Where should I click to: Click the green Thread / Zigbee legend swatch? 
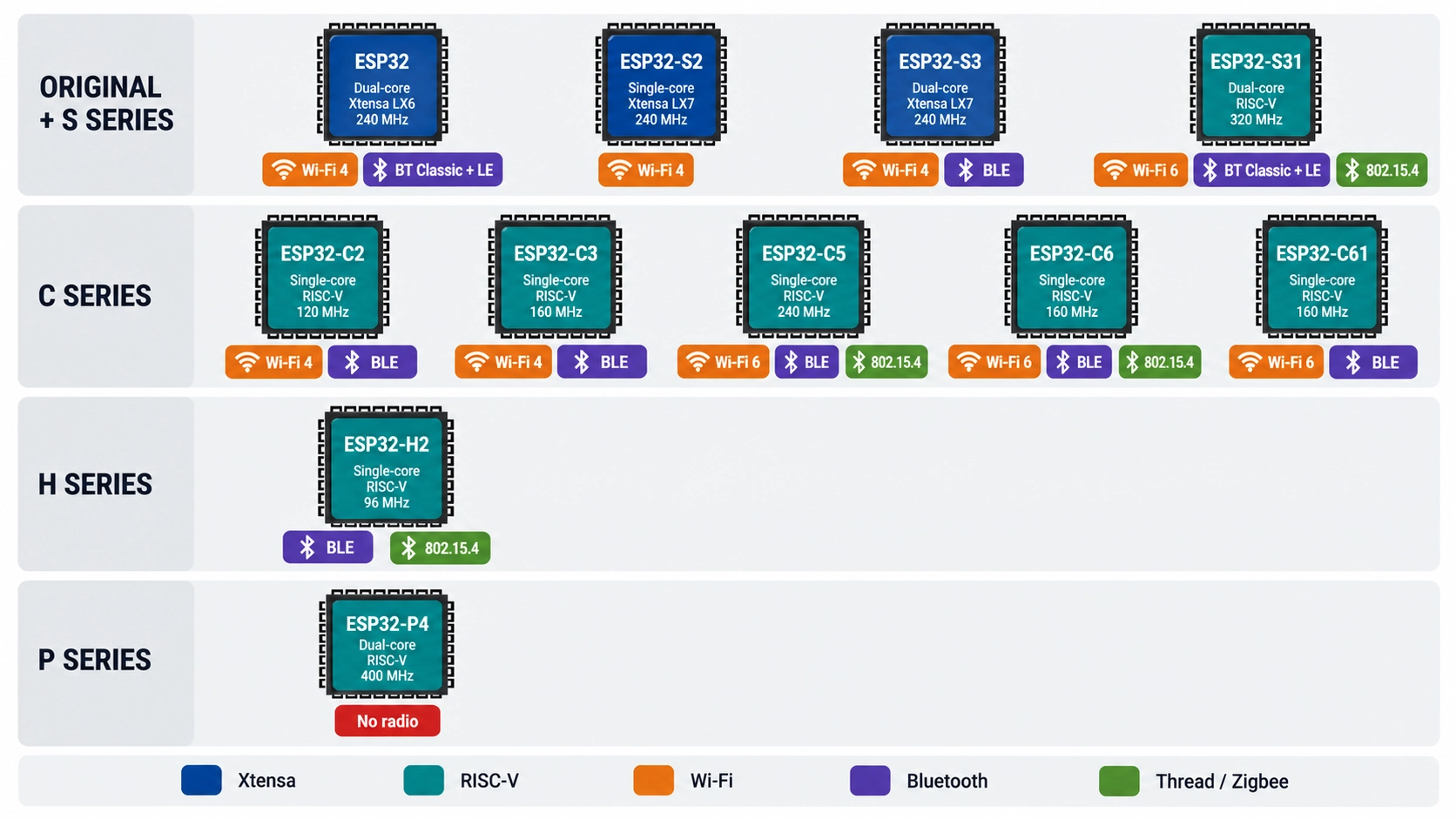(x=1120, y=780)
